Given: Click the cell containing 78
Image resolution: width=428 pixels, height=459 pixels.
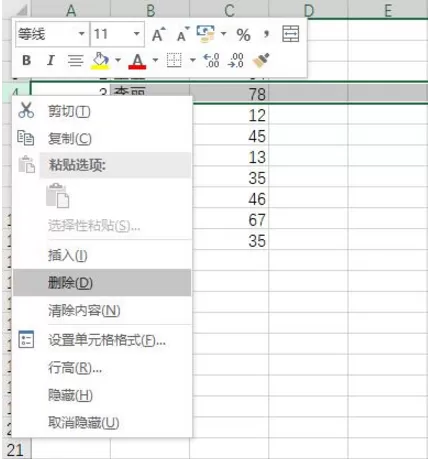Looking at the screenshot, I should (229, 93).
